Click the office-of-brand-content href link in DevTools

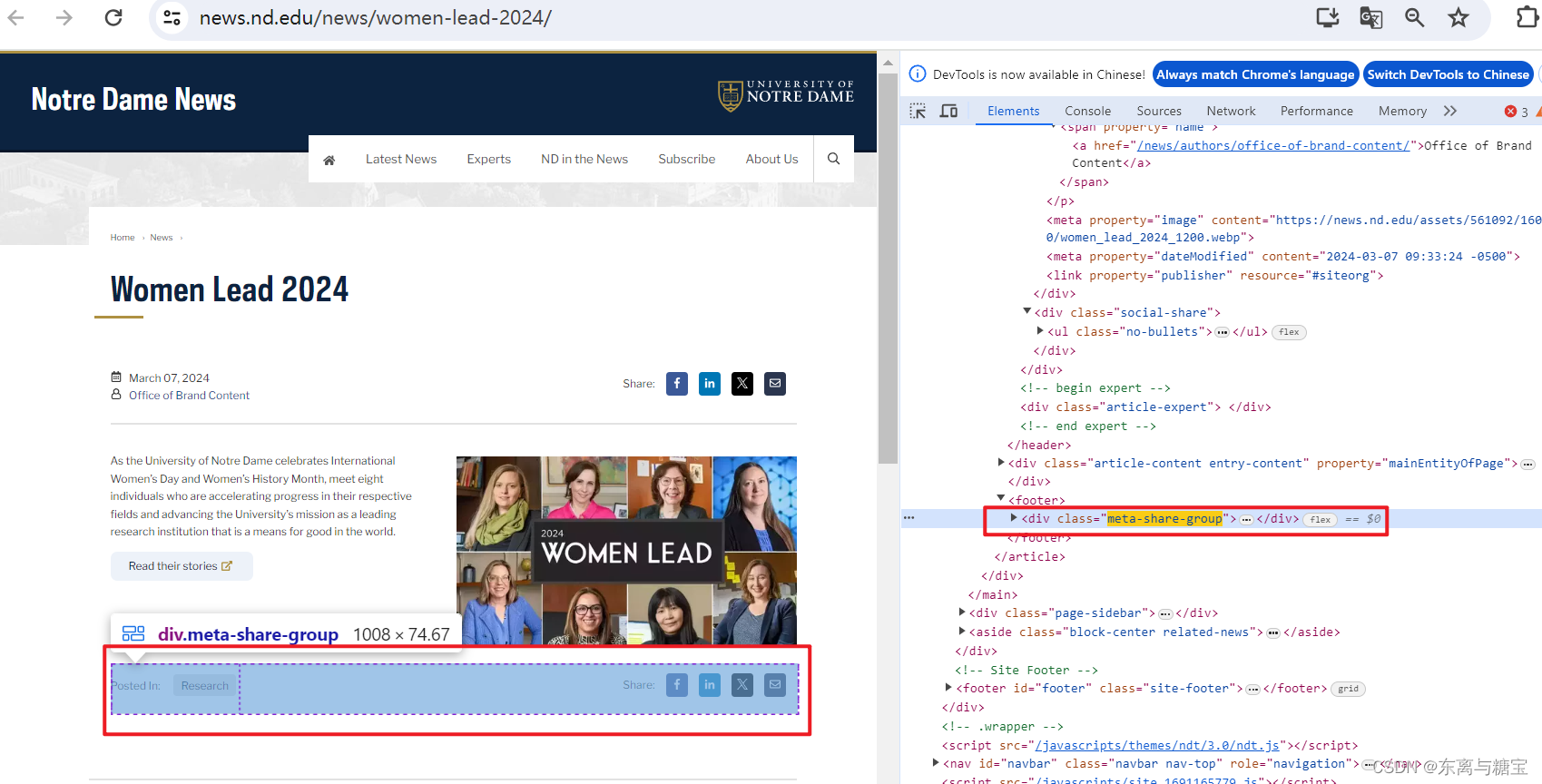1273,145
